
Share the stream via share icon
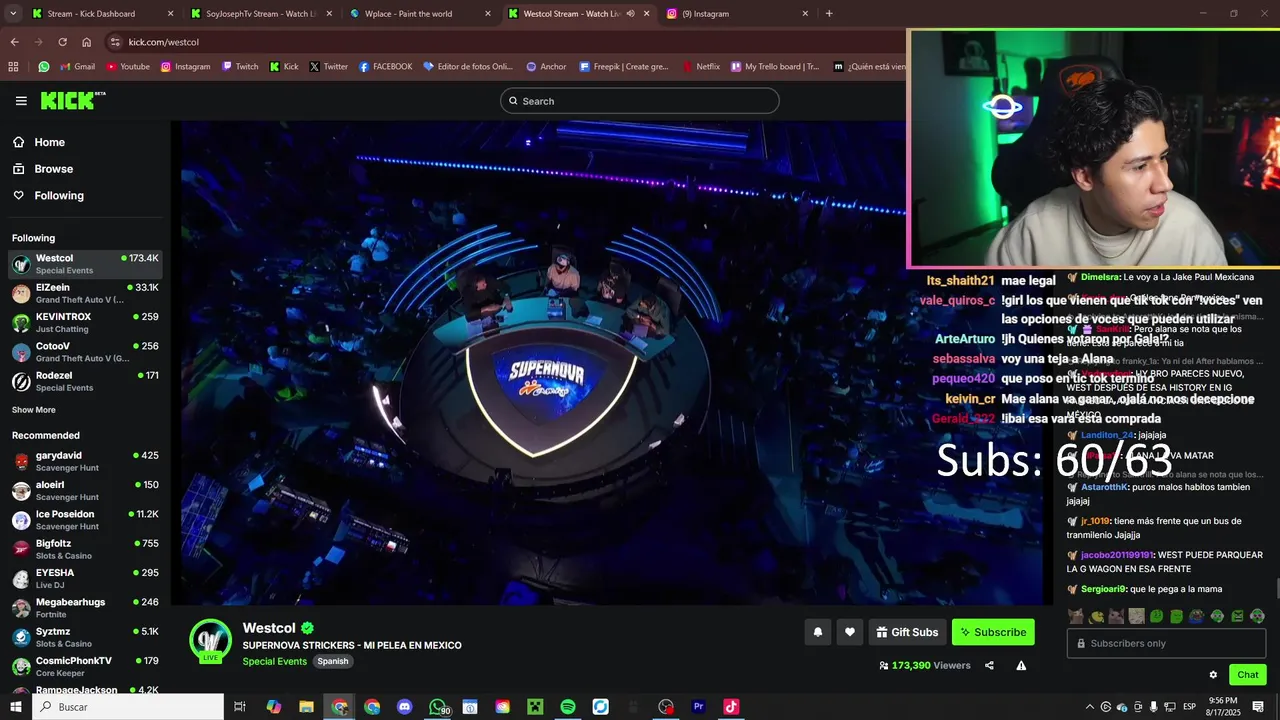click(x=989, y=665)
